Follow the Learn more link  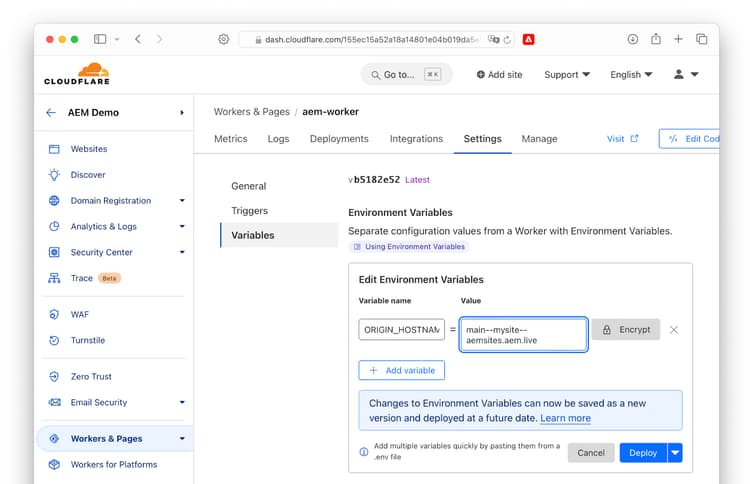click(x=565, y=418)
